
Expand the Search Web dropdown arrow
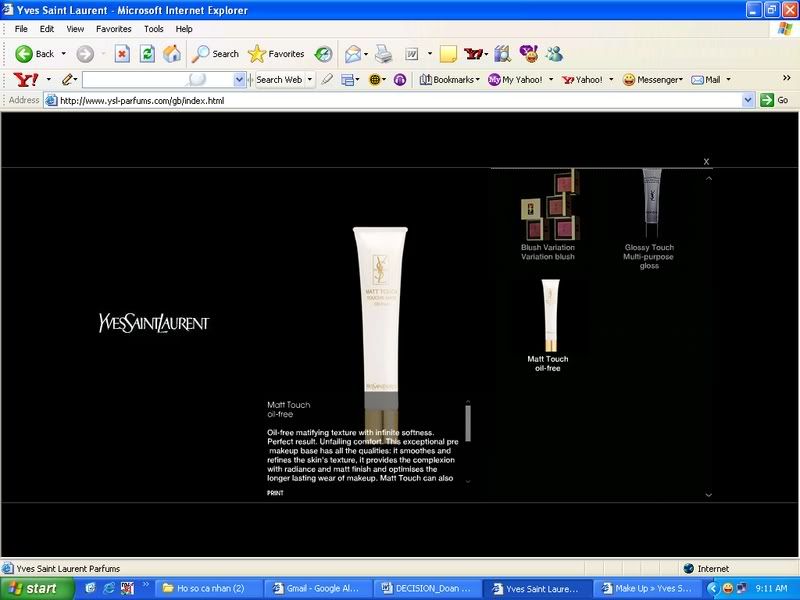coord(310,79)
